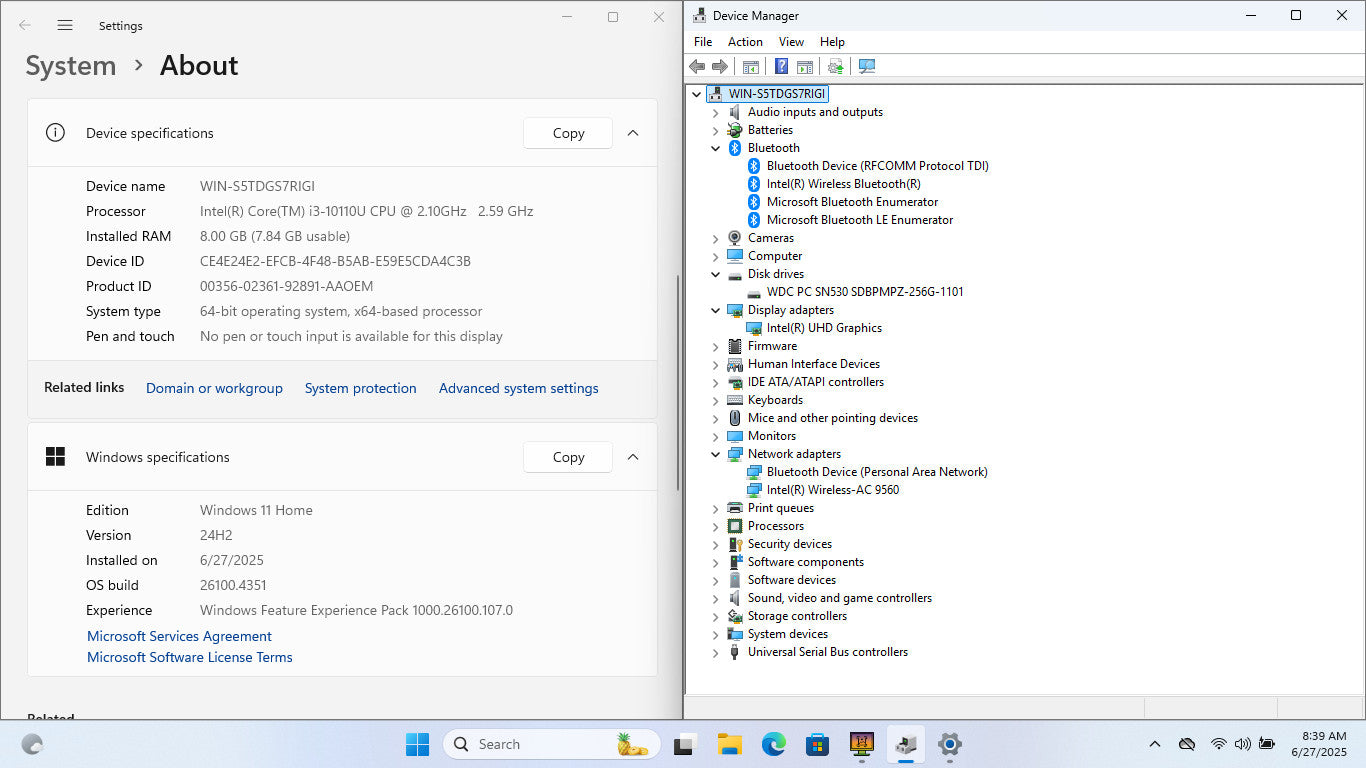
Task: Copy the Windows specifications
Action: click(568, 457)
